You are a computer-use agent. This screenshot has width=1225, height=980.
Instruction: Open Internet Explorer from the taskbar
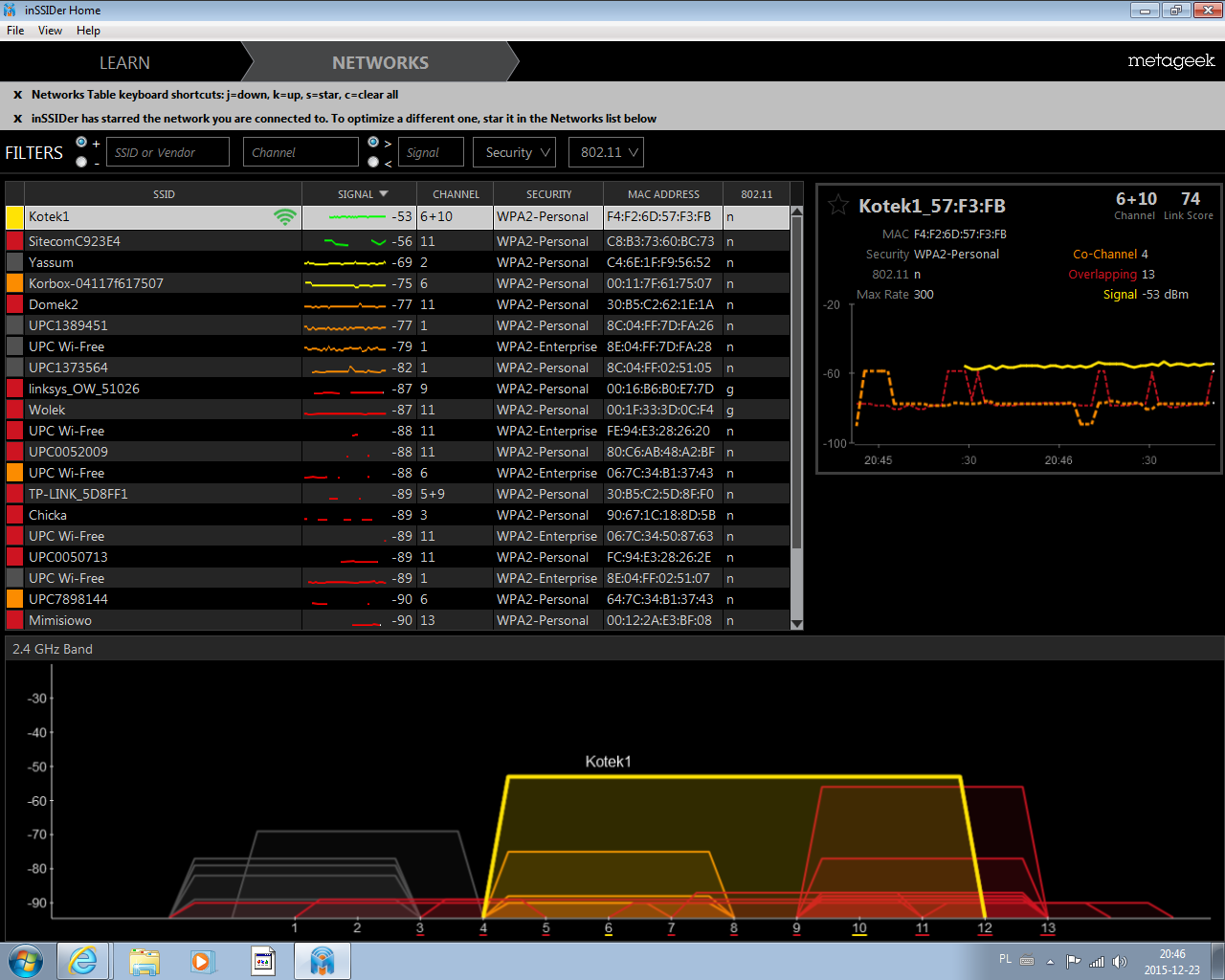point(83,961)
